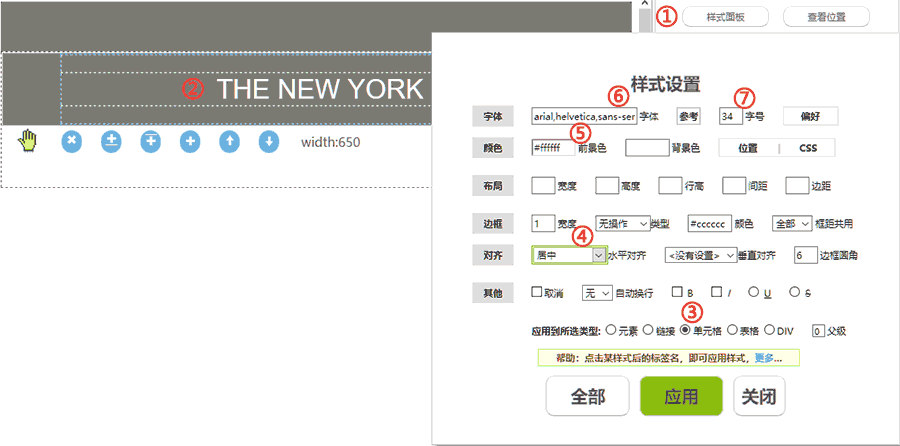Click the move up arrow circle icon
This screenshot has width=900, height=446.
tap(230, 141)
